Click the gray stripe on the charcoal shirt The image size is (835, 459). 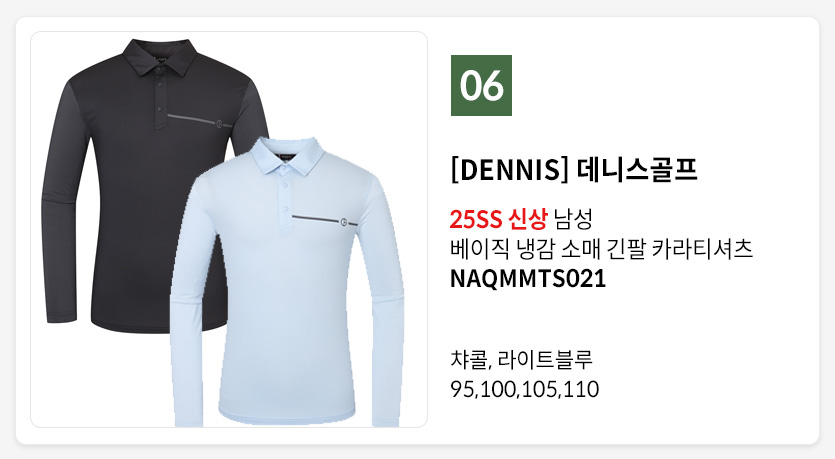coord(192,119)
